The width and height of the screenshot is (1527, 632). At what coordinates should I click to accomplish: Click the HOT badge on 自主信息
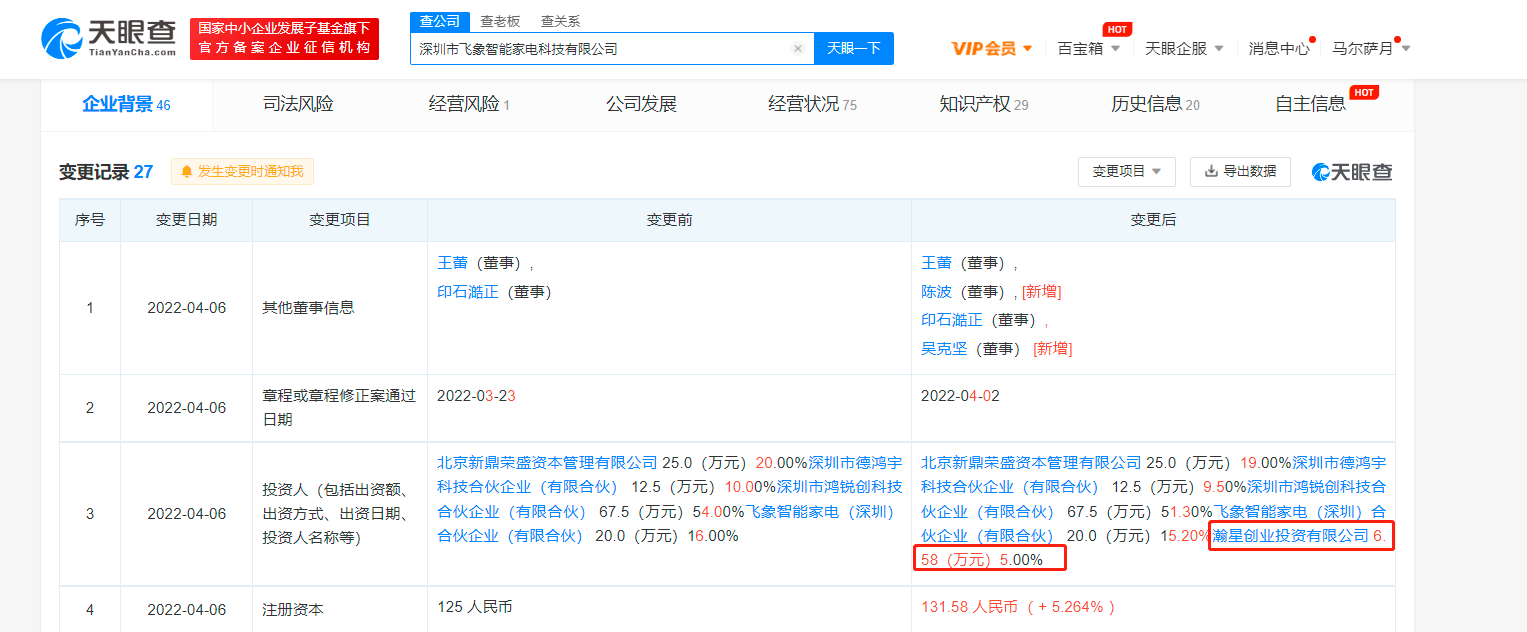1364,92
